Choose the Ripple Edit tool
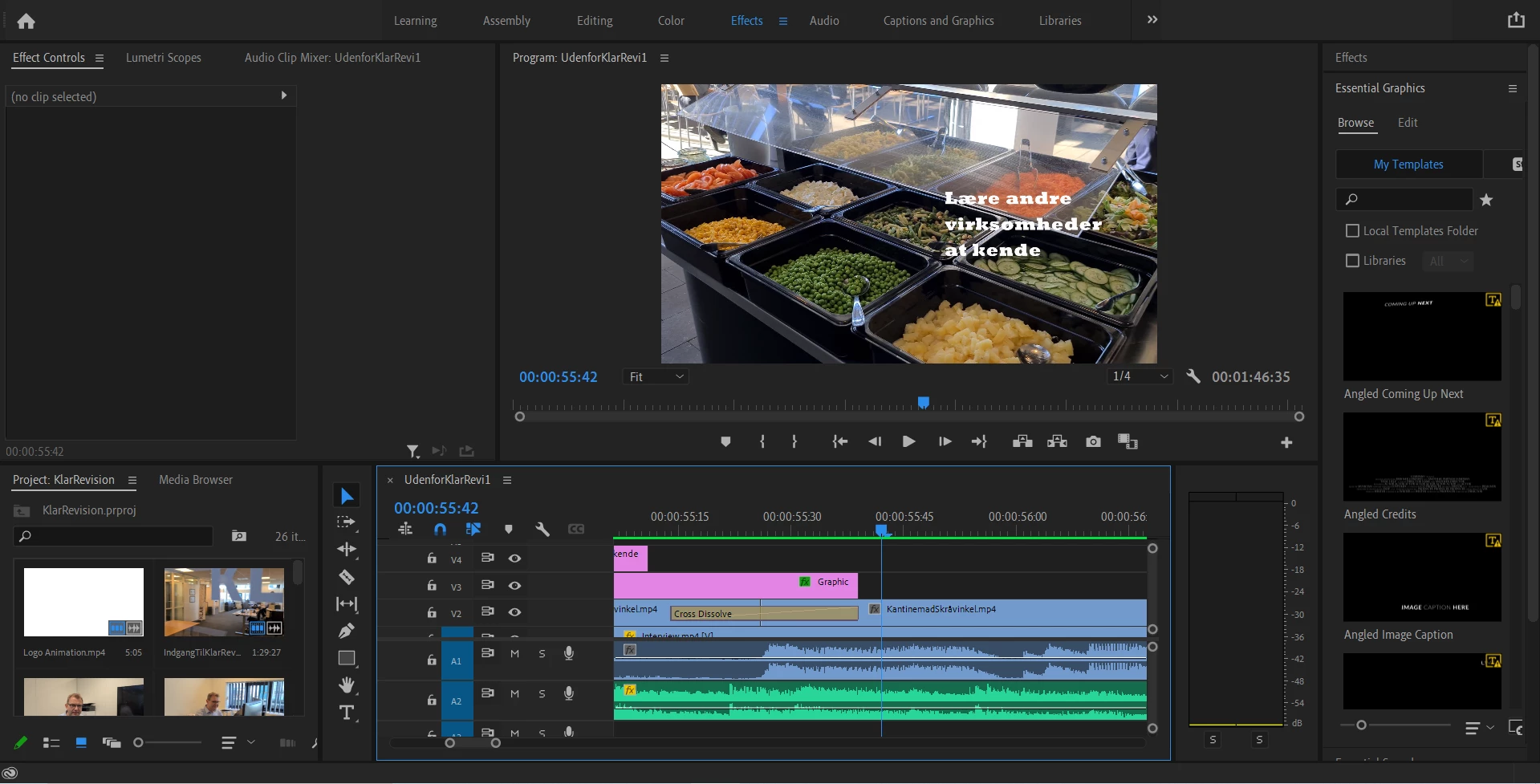1540x784 pixels. [x=347, y=550]
